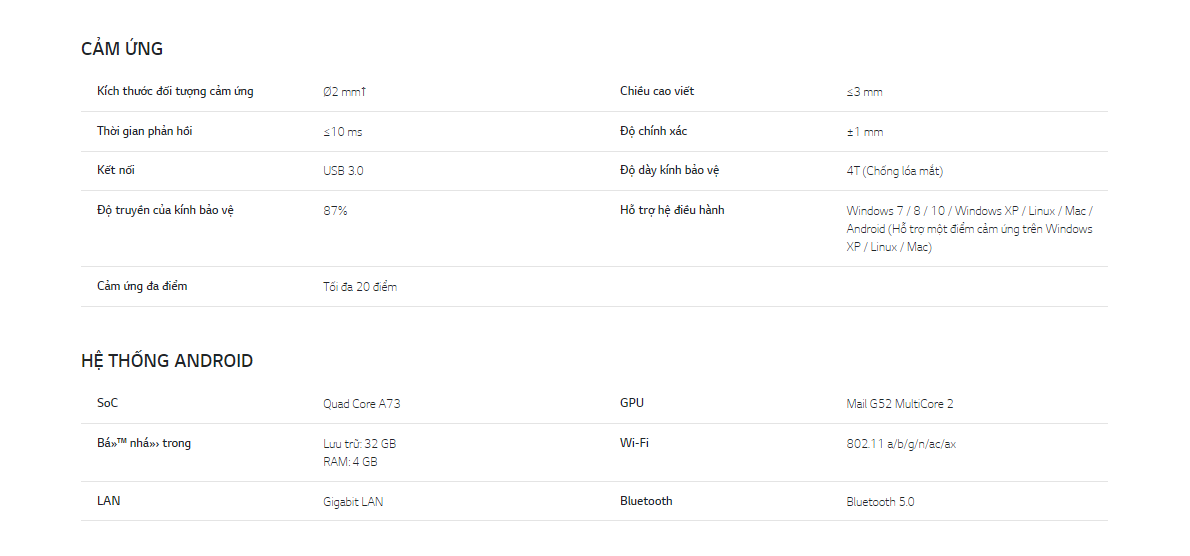Image resolution: width=1190 pixels, height=556 pixels.
Task: Click the Hỗ trợ hệ điều hành label
Action: pos(672,210)
